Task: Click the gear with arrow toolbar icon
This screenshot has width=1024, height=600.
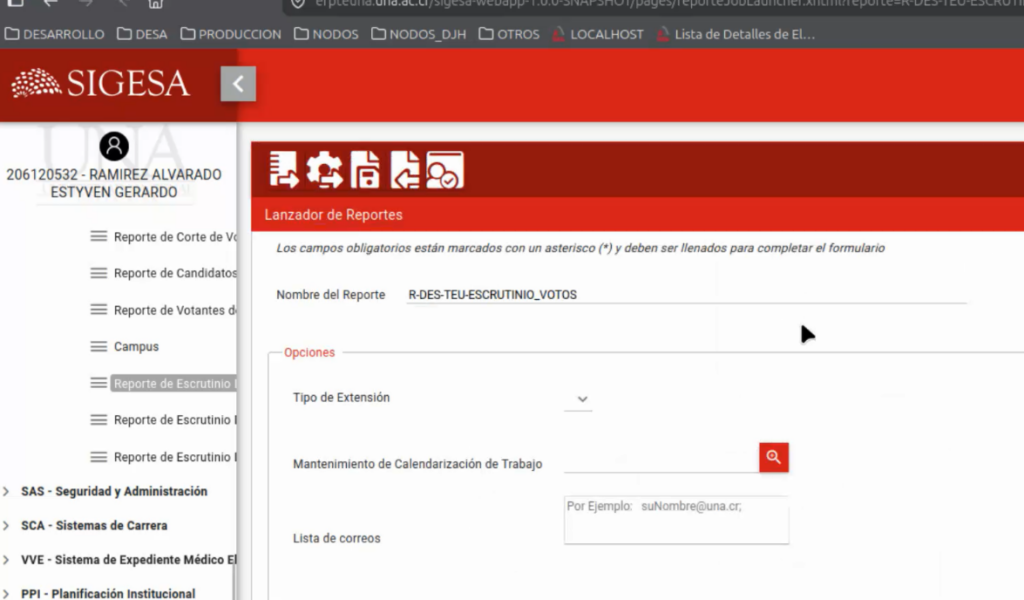Action: (324, 171)
